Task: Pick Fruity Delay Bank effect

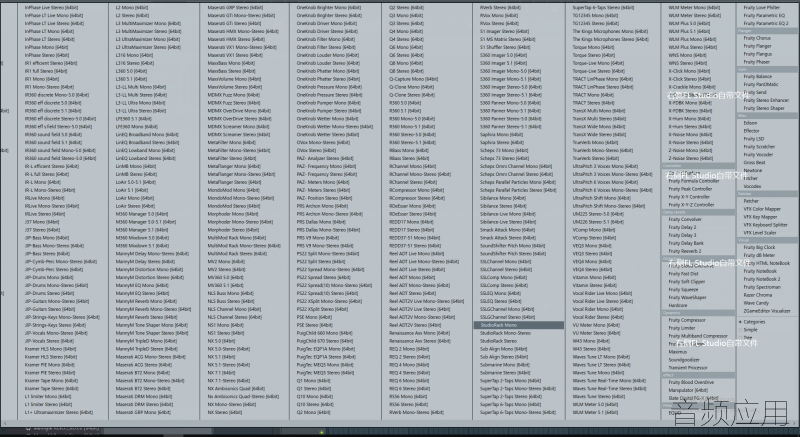Action: 686,243
